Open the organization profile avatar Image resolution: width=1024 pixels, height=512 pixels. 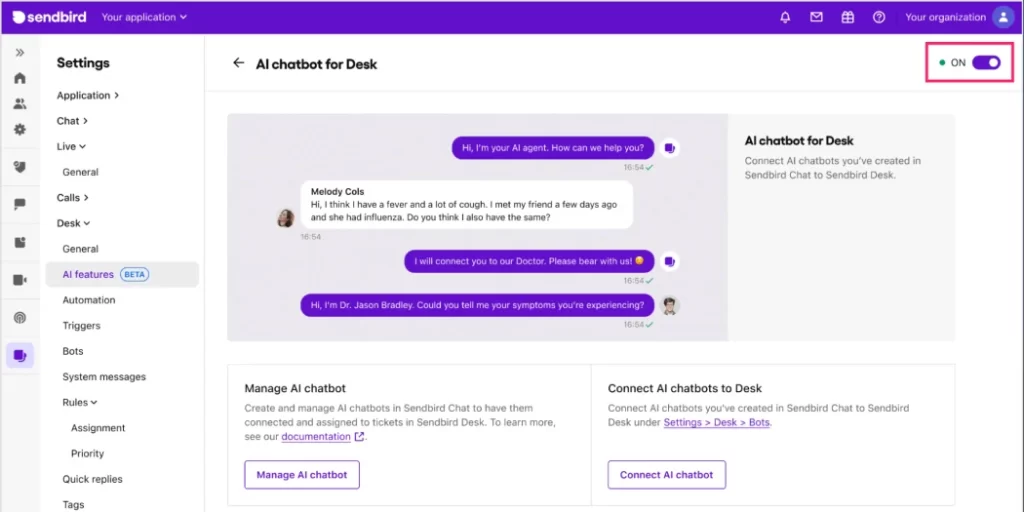coord(1003,18)
